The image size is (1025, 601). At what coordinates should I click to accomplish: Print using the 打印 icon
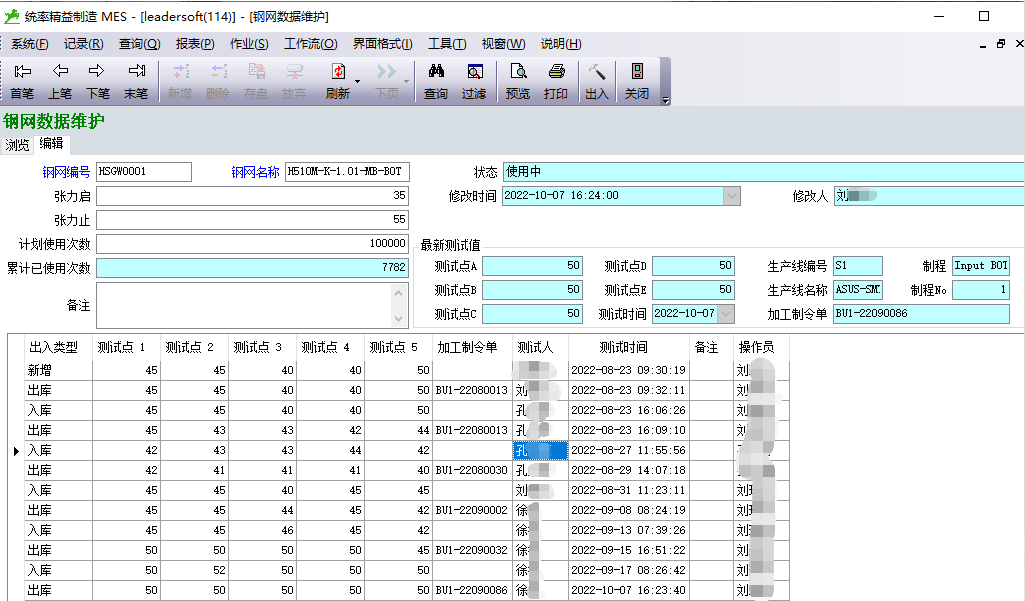[x=556, y=81]
